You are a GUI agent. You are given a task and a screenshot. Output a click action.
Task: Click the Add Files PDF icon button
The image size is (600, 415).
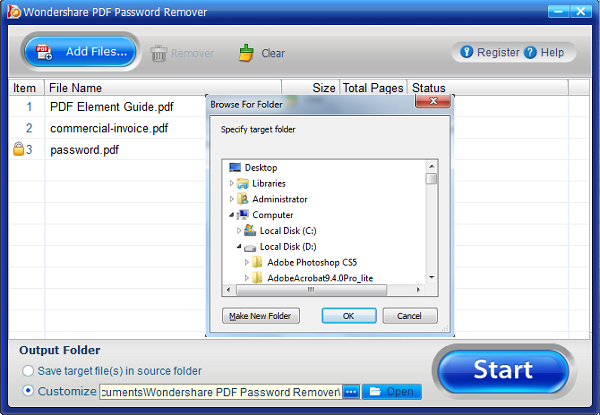[x=45, y=52]
